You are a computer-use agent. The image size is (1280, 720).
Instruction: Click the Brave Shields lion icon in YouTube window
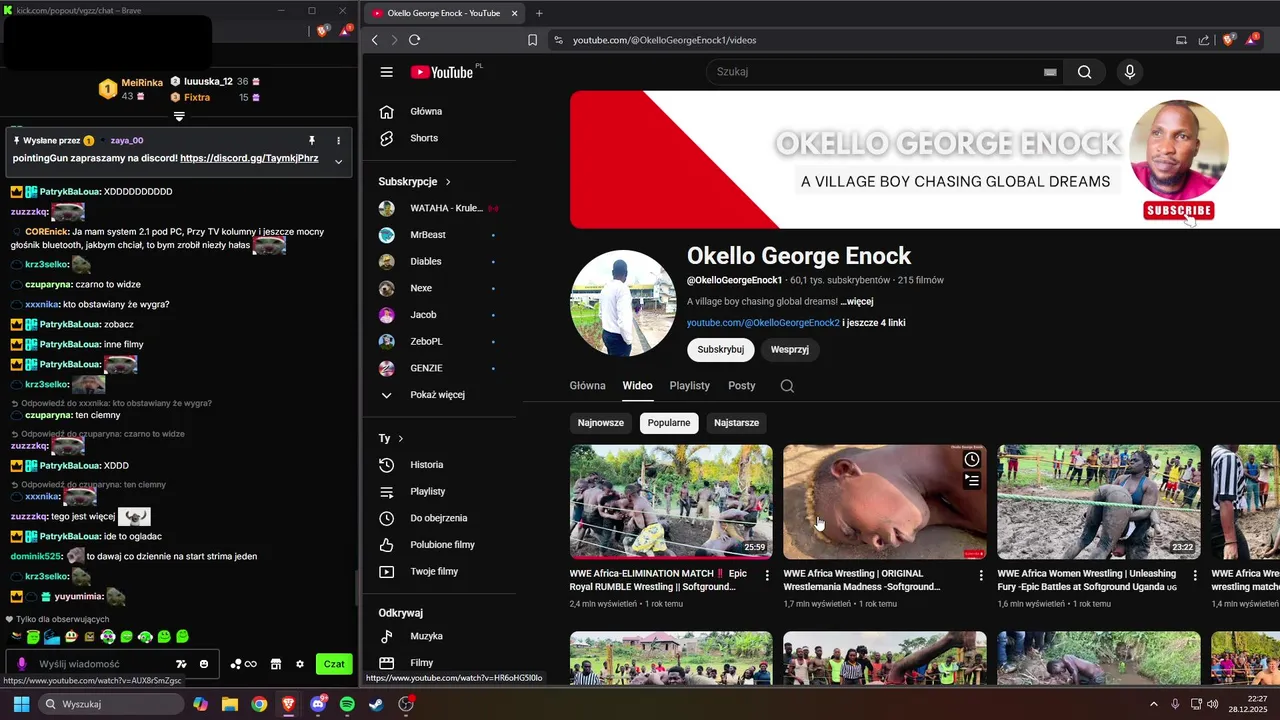1229,40
